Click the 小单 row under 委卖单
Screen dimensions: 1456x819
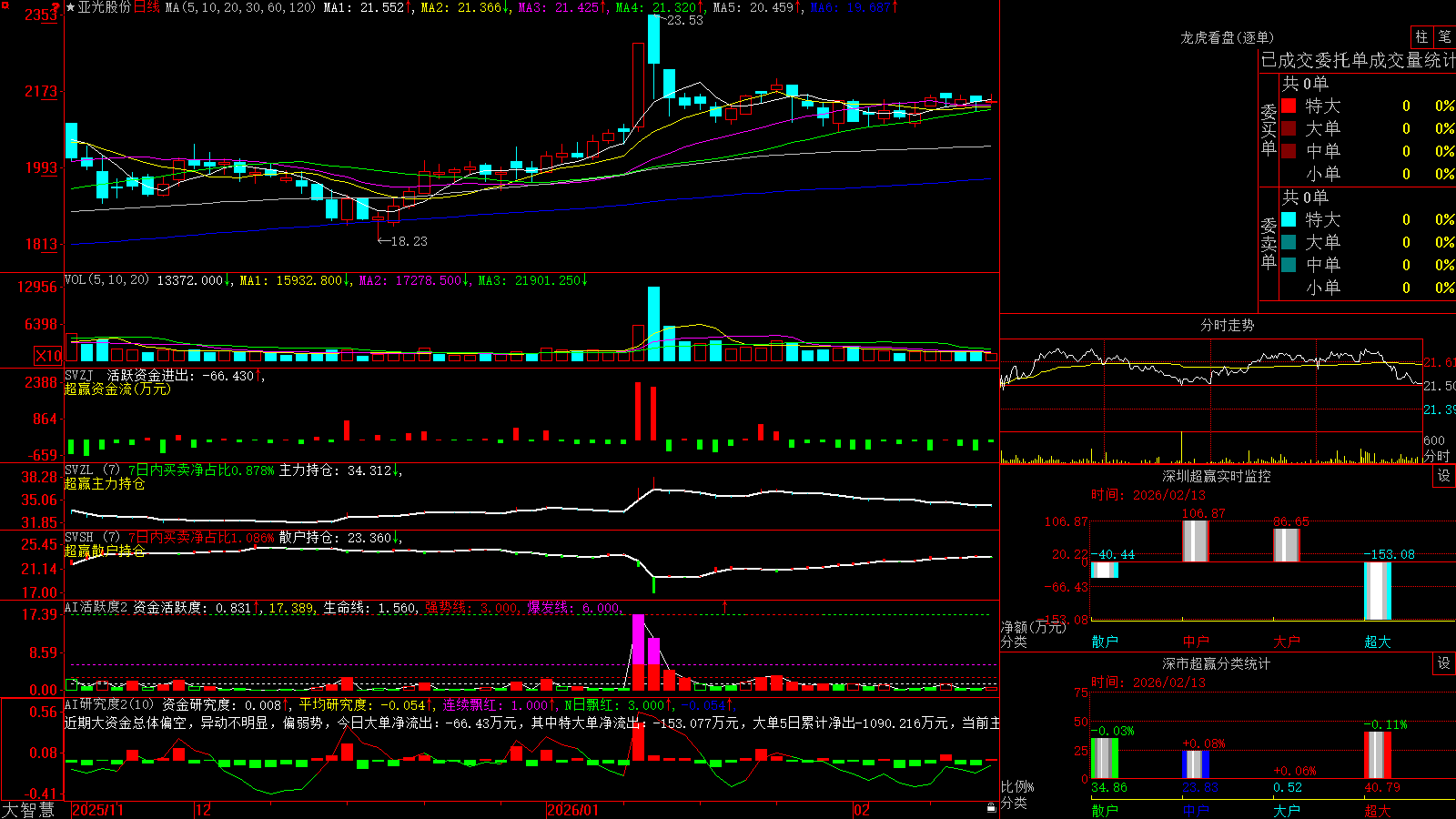(x=1367, y=288)
